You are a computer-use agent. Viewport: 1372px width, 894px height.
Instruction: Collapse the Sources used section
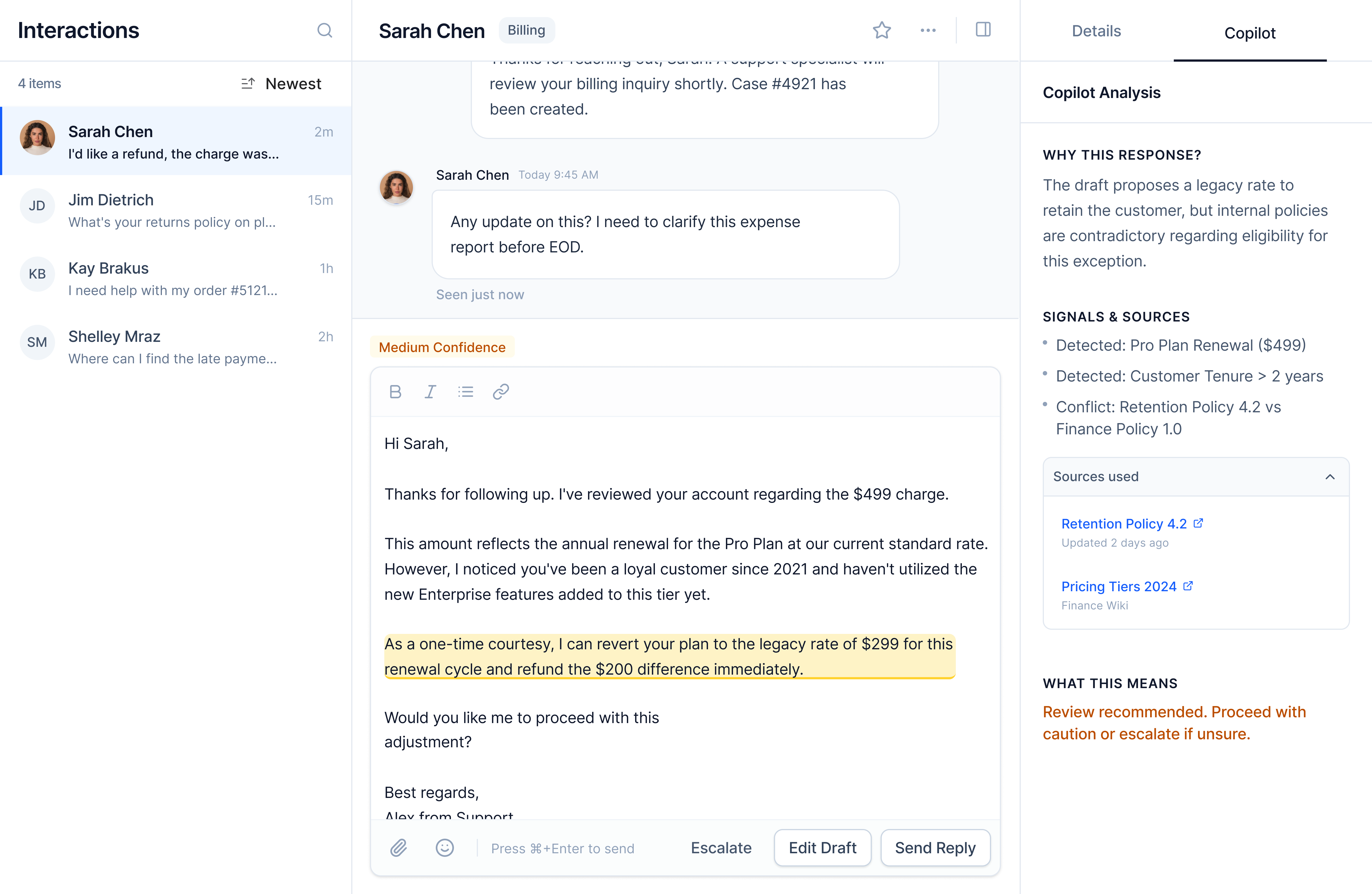(x=1330, y=477)
